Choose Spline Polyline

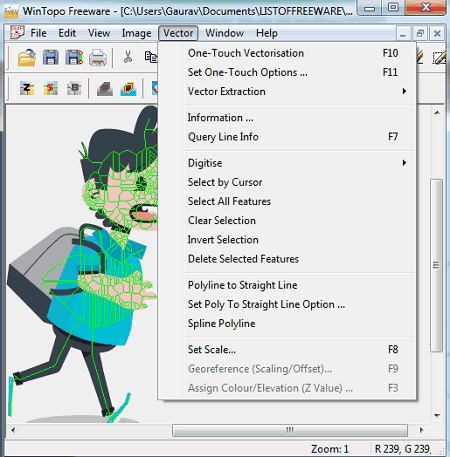pos(287,323)
